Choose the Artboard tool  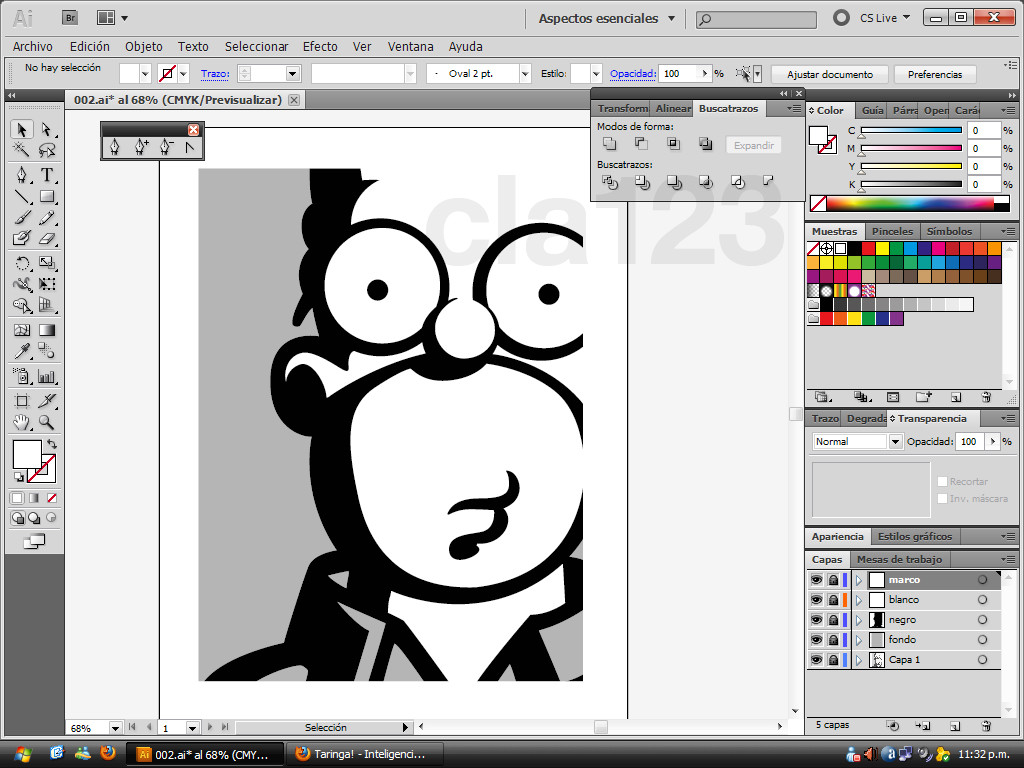tap(22, 401)
